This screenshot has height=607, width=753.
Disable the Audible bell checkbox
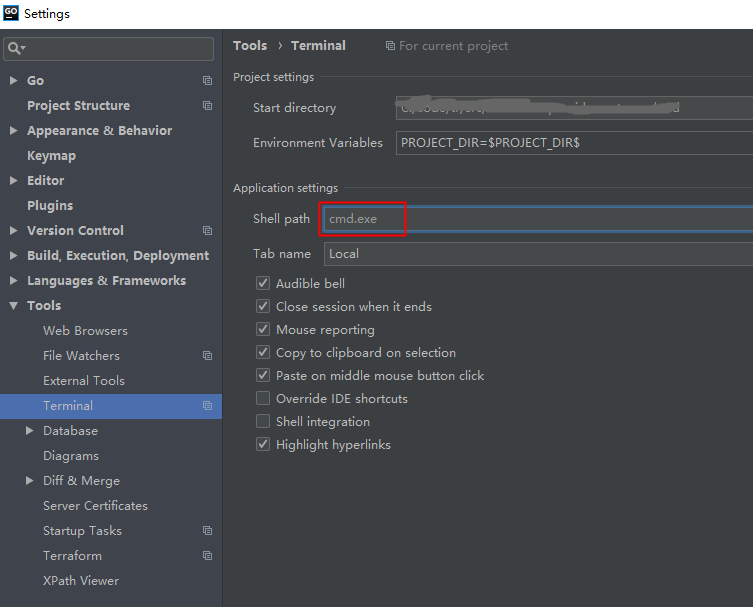(x=263, y=283)
